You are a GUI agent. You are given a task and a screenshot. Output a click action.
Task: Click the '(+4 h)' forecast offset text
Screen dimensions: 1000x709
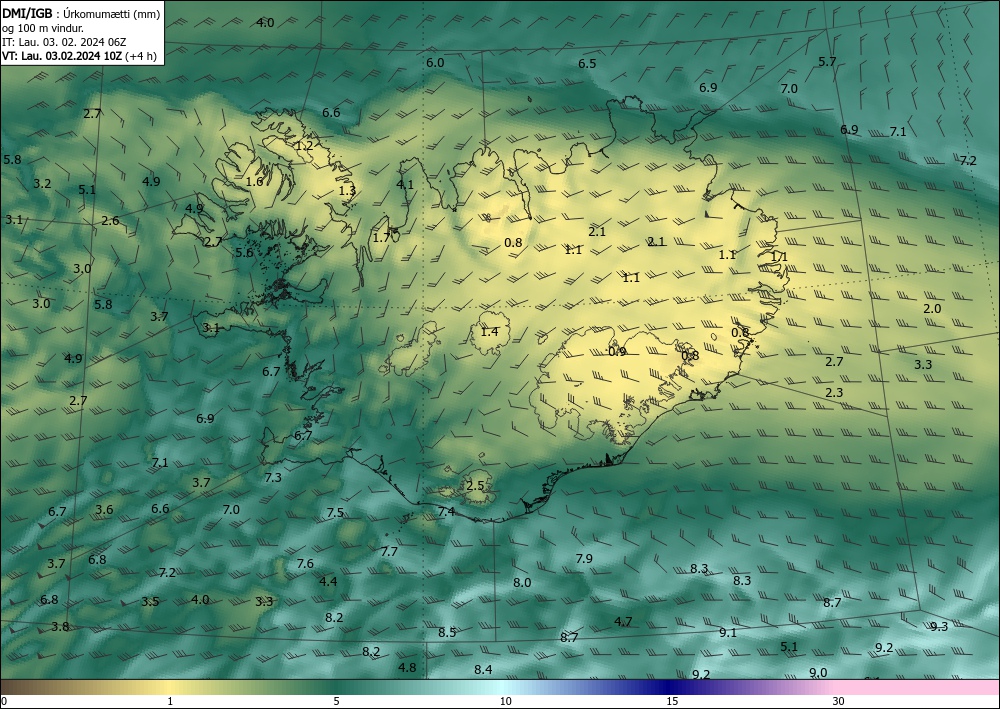(x=141, y=56)
